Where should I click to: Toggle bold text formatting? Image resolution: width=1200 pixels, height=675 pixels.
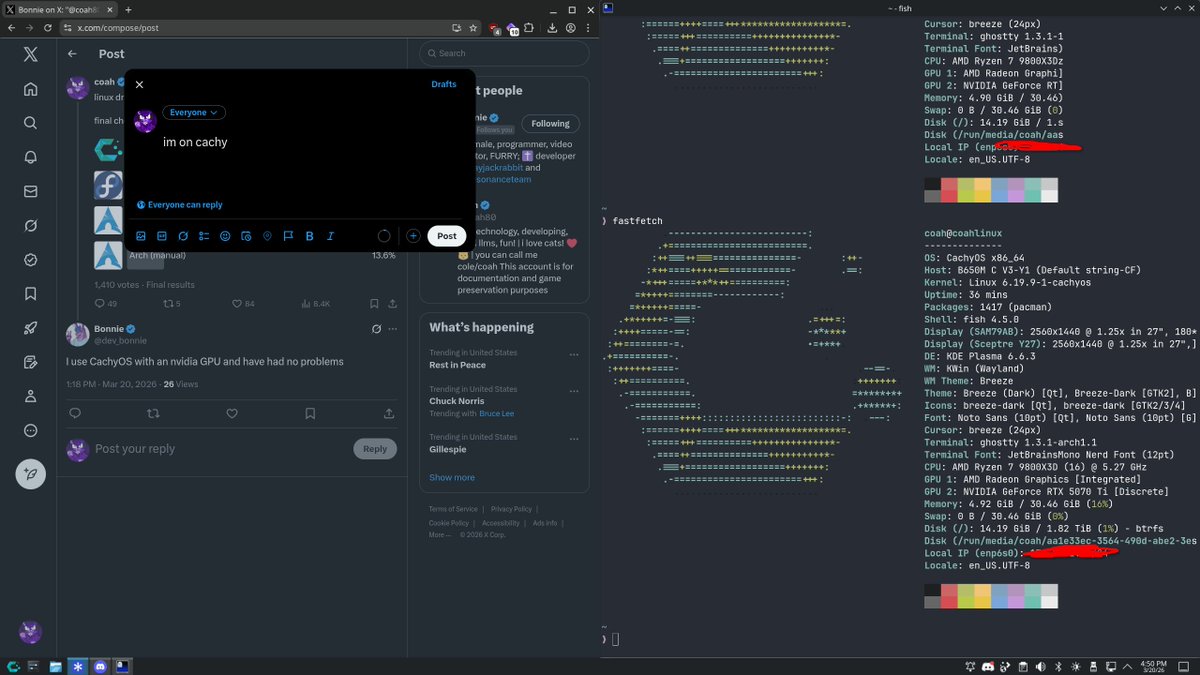(x=309, y=236)
